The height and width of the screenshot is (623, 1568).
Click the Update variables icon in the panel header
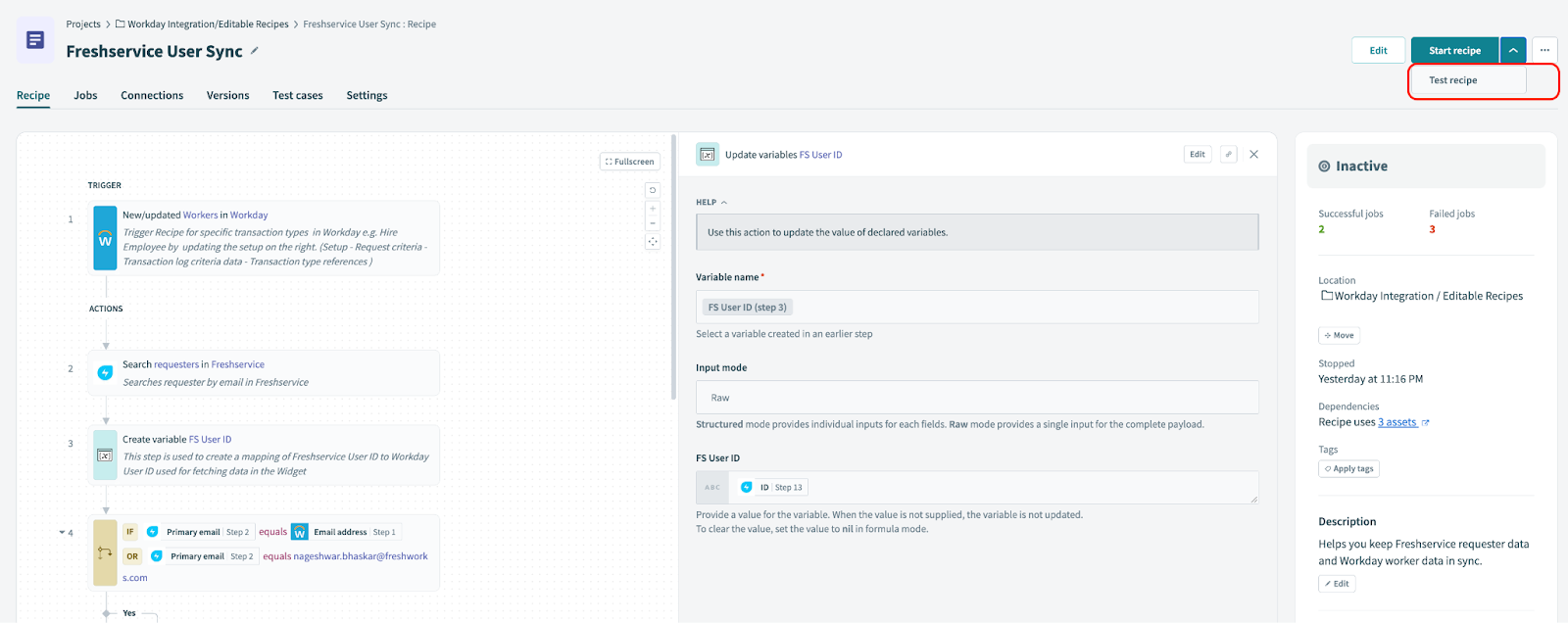707,154
